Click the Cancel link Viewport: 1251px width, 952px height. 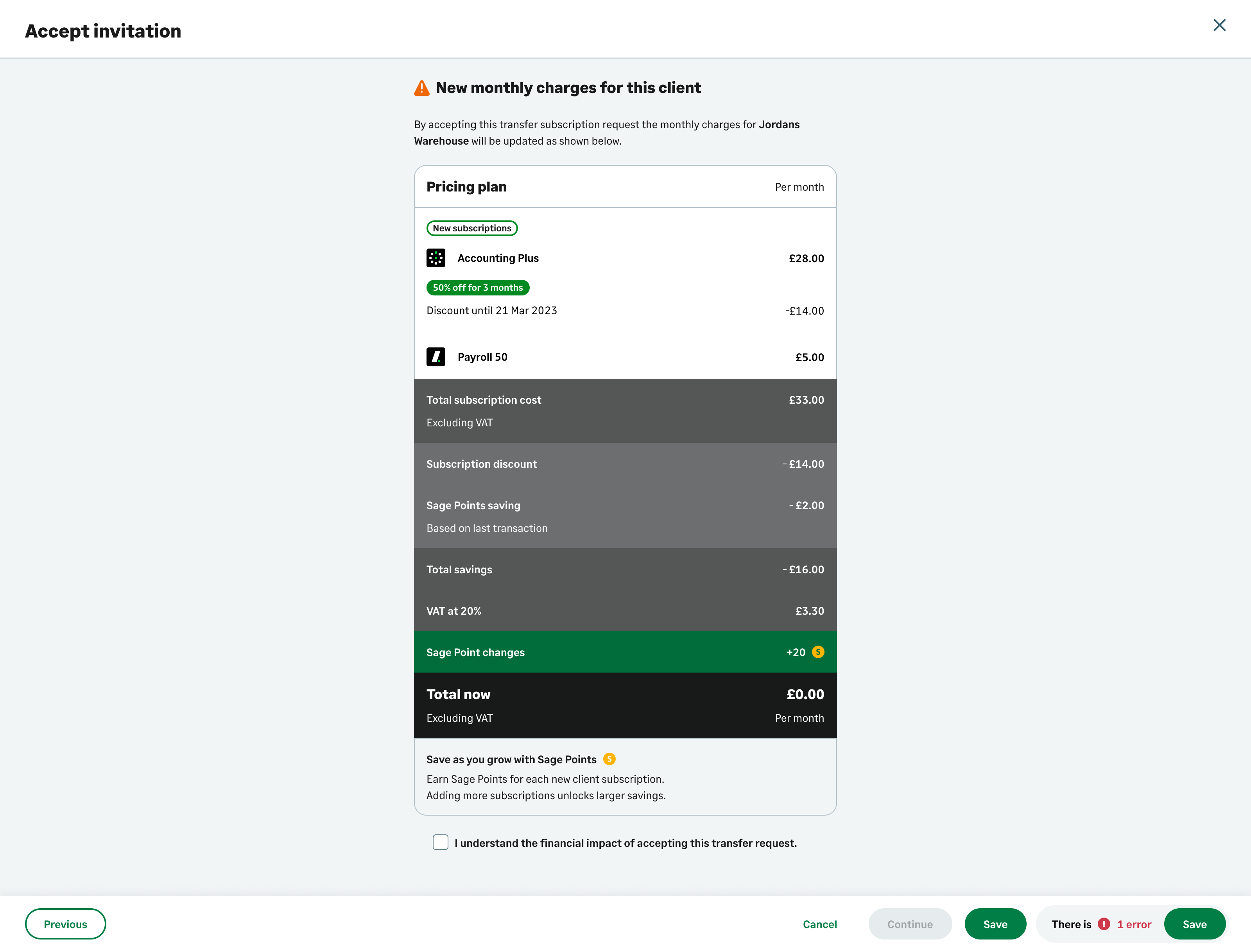tap(819, 924)
